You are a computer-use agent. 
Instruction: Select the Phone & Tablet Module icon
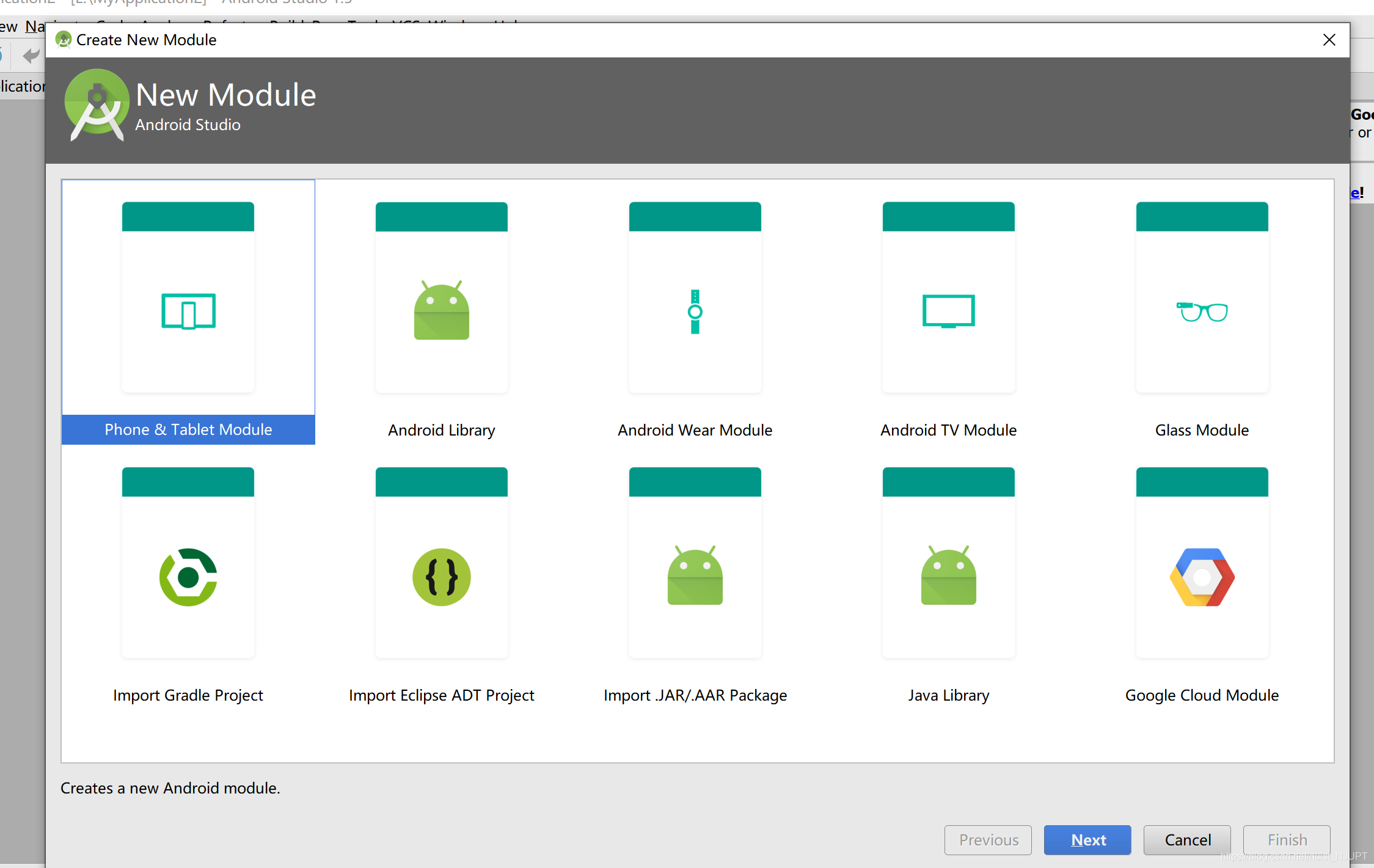point(188,312)
